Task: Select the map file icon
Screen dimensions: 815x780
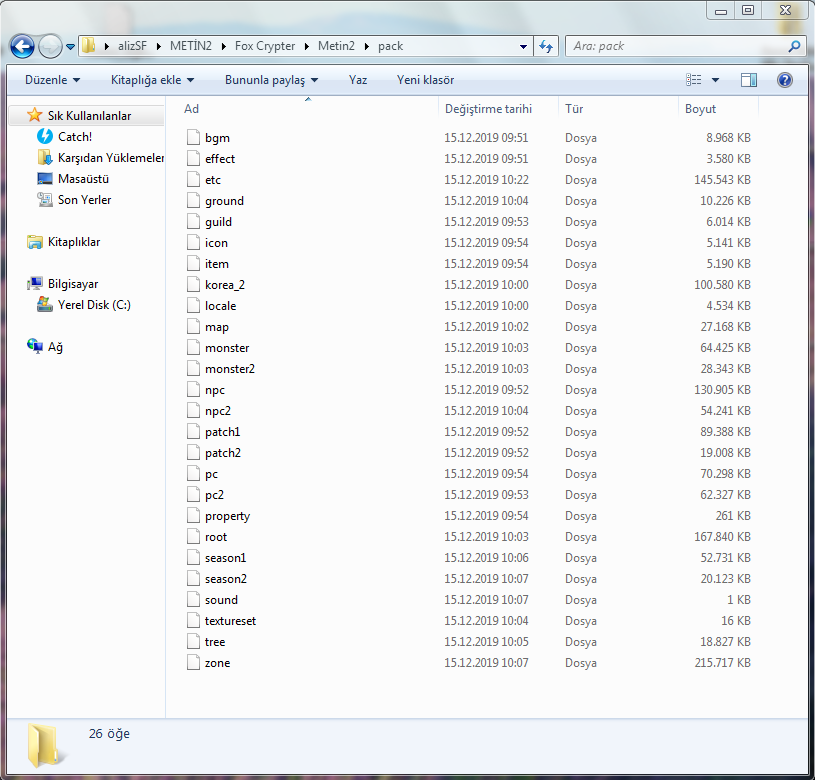Action: 193,327
